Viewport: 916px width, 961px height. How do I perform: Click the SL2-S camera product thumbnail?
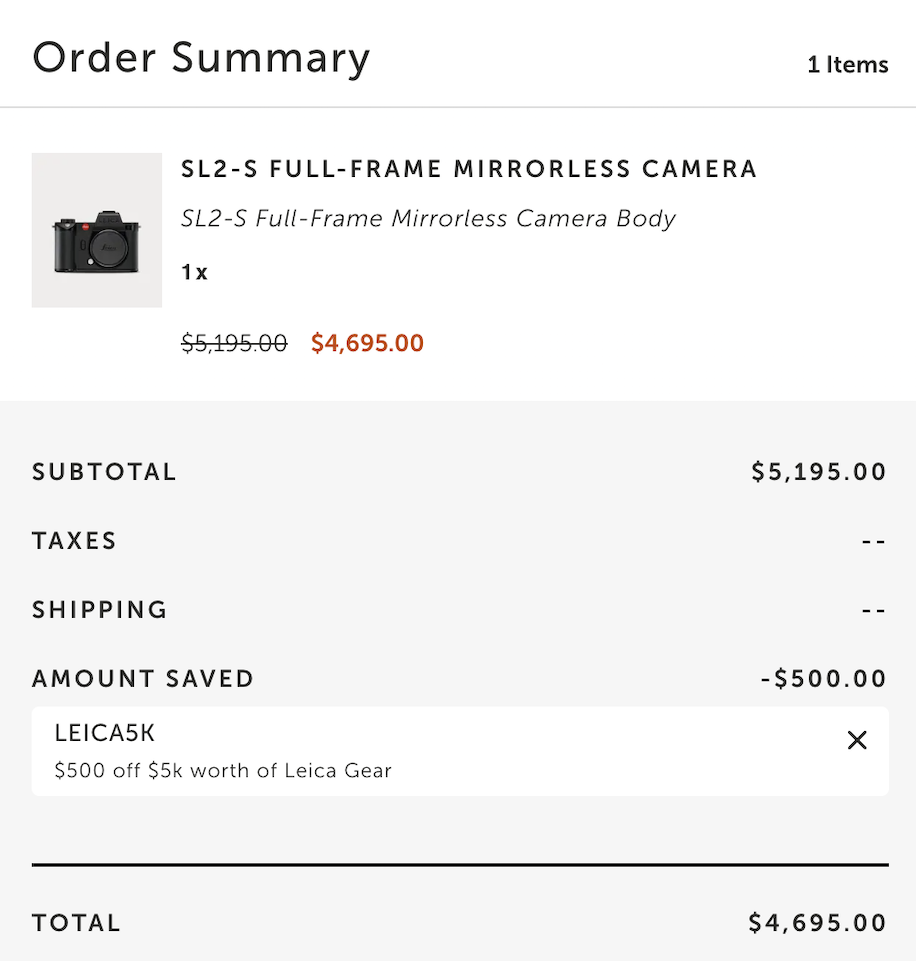pyautogui.click(x=96, y=230)
